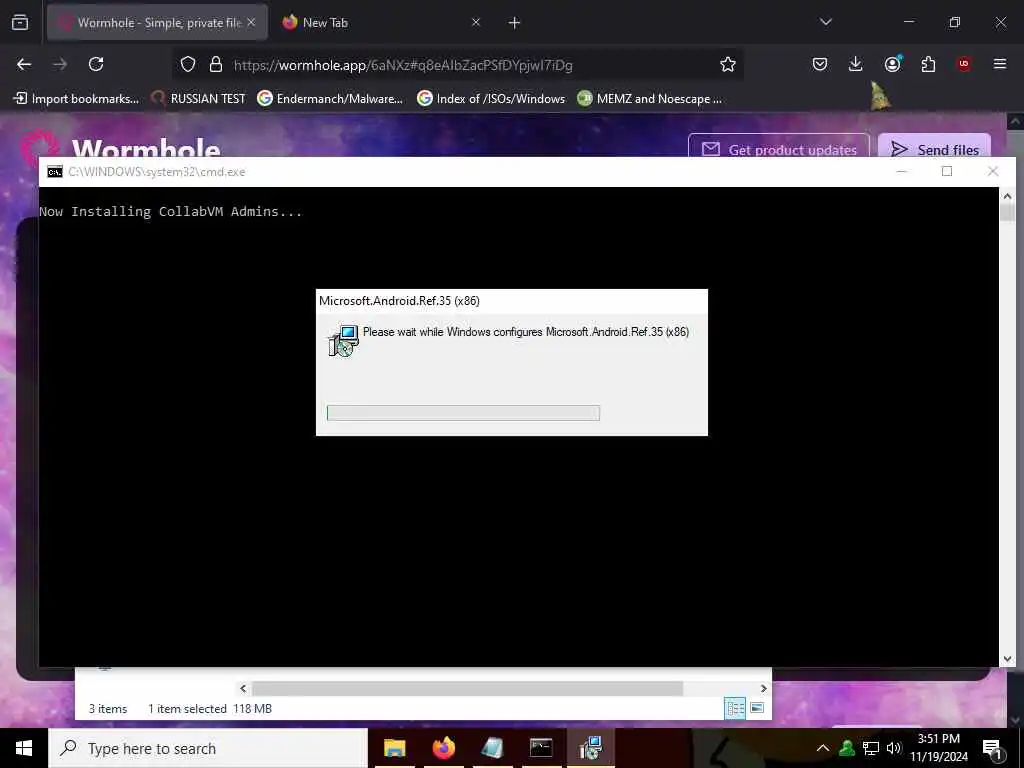
Task: Expand the list all tabs chevron
Action: pyautogui.click(x=825, y=22)
